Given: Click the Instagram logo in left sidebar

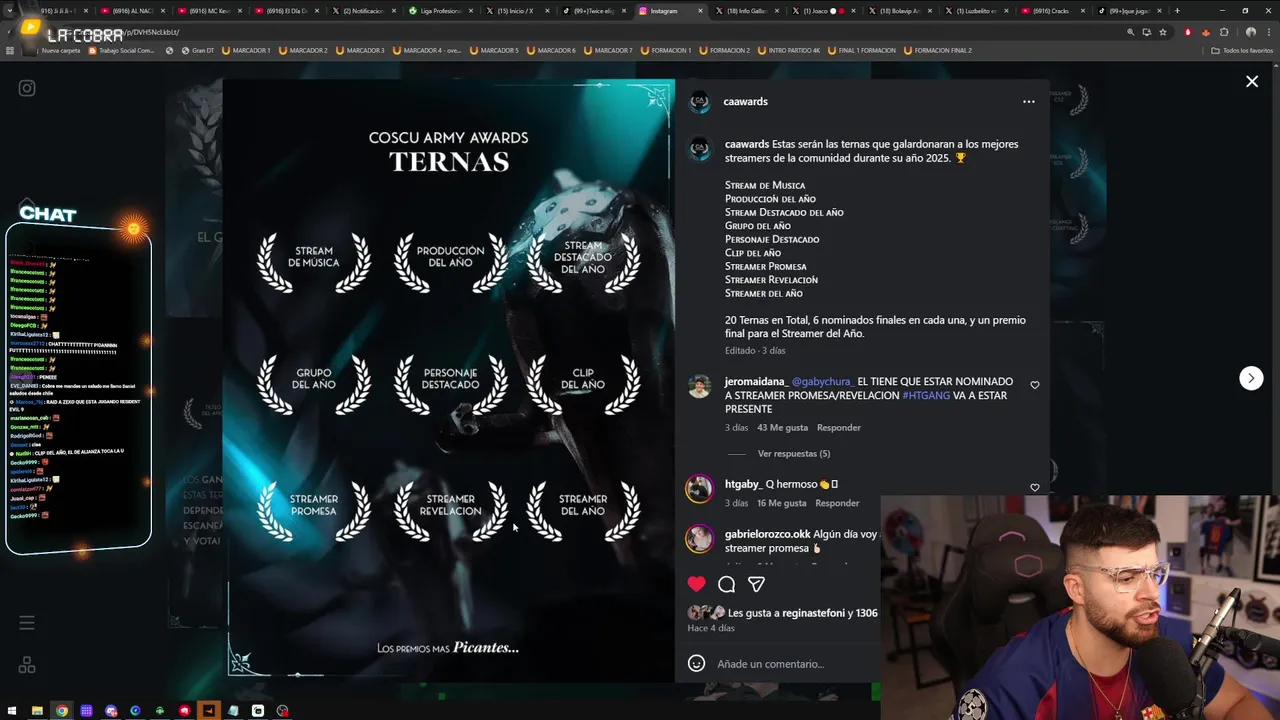Looking at the screenshot, I should pyautogui.click(x=27, y=88).
